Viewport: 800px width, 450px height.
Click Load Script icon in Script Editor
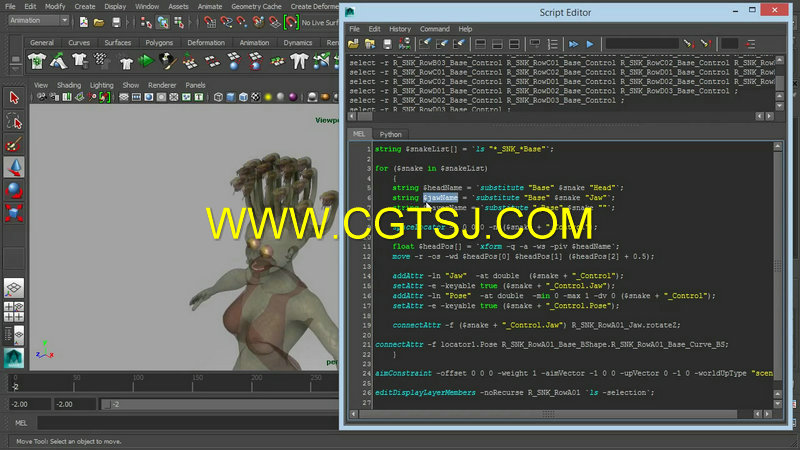354,44
